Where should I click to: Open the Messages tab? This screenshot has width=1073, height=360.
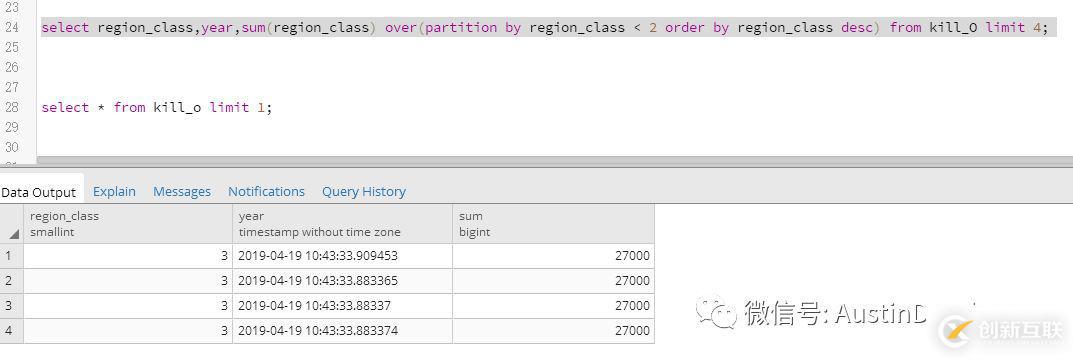tap(181, 192)
